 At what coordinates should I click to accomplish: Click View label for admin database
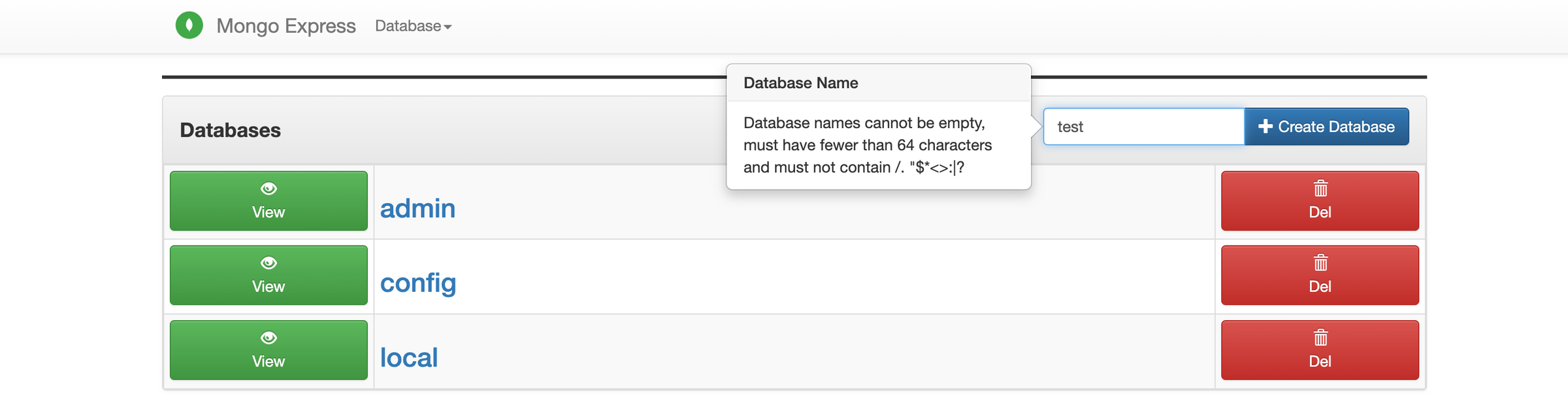[269, 212]
